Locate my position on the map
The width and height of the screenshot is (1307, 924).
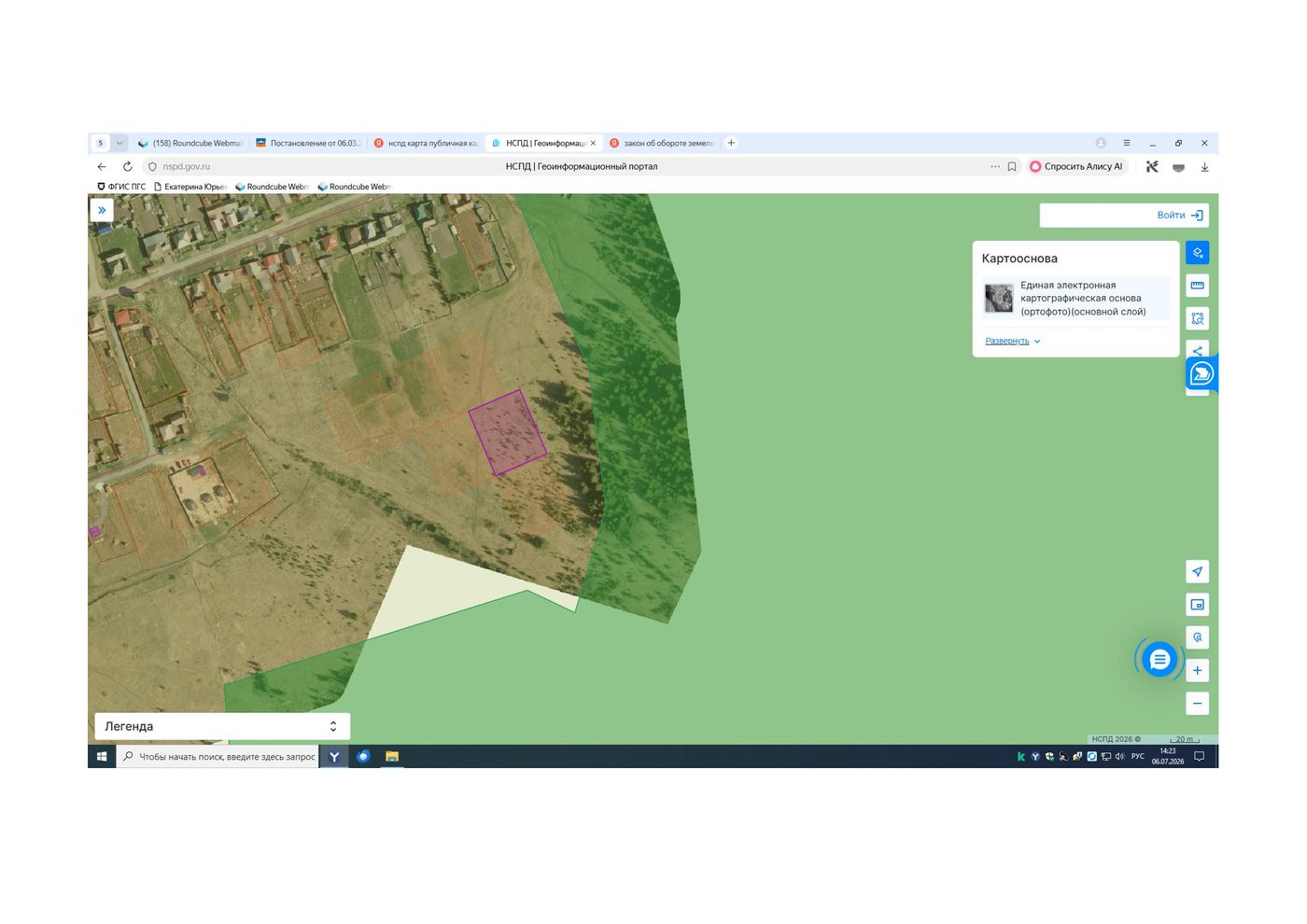pos(1197,571)
